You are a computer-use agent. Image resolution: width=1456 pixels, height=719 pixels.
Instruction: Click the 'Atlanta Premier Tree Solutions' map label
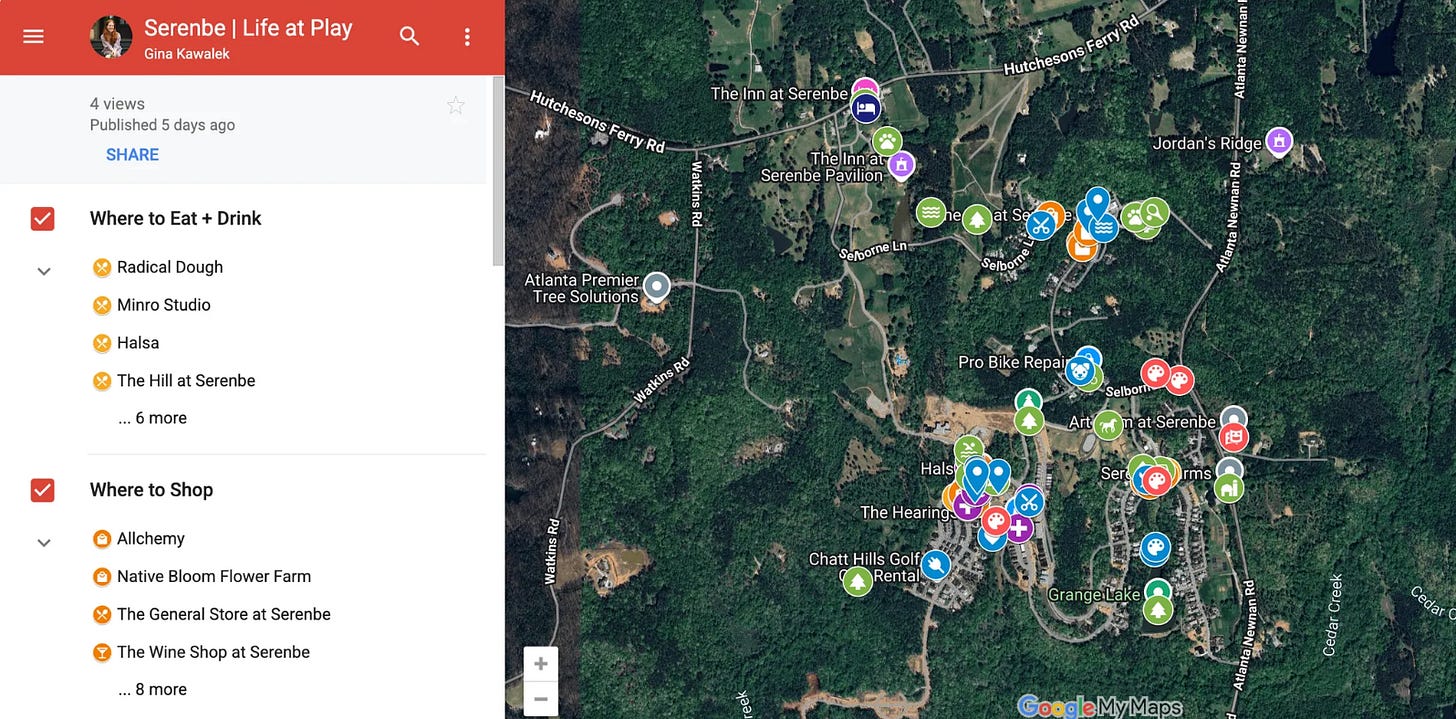[x=582, y=289]
